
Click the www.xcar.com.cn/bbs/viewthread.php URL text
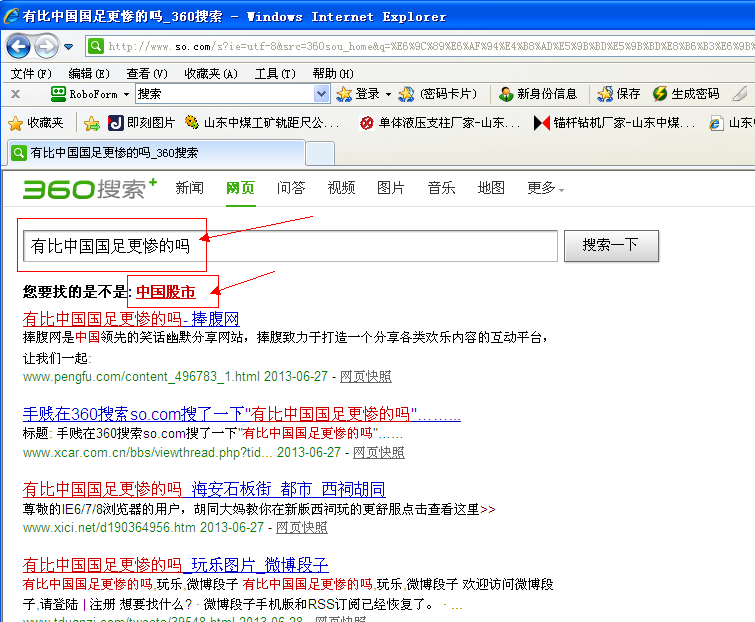(x=147, y=453)
